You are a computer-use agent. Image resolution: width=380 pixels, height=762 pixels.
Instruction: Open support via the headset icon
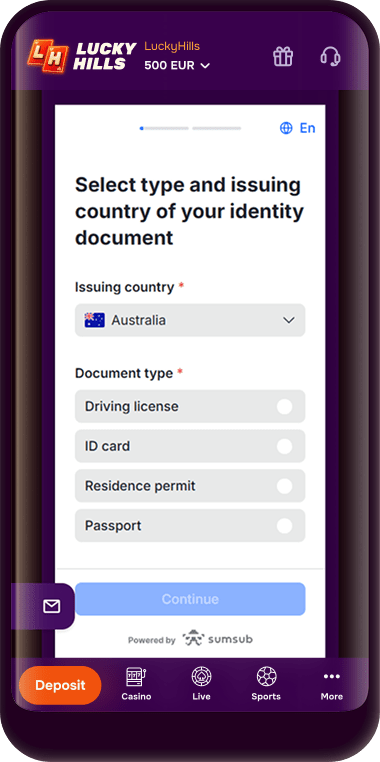pyautogui.click(x=330, y=56)
